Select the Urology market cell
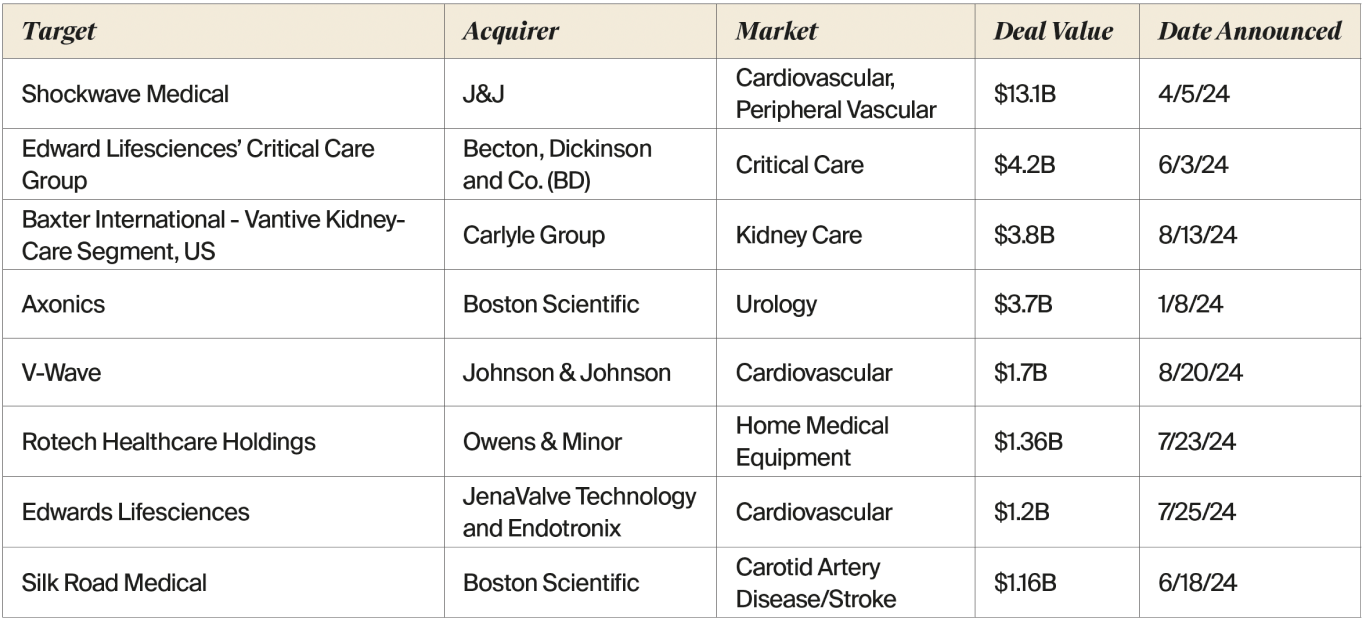The width and height of the screenshot is (1362, 620). click(776, 305)
